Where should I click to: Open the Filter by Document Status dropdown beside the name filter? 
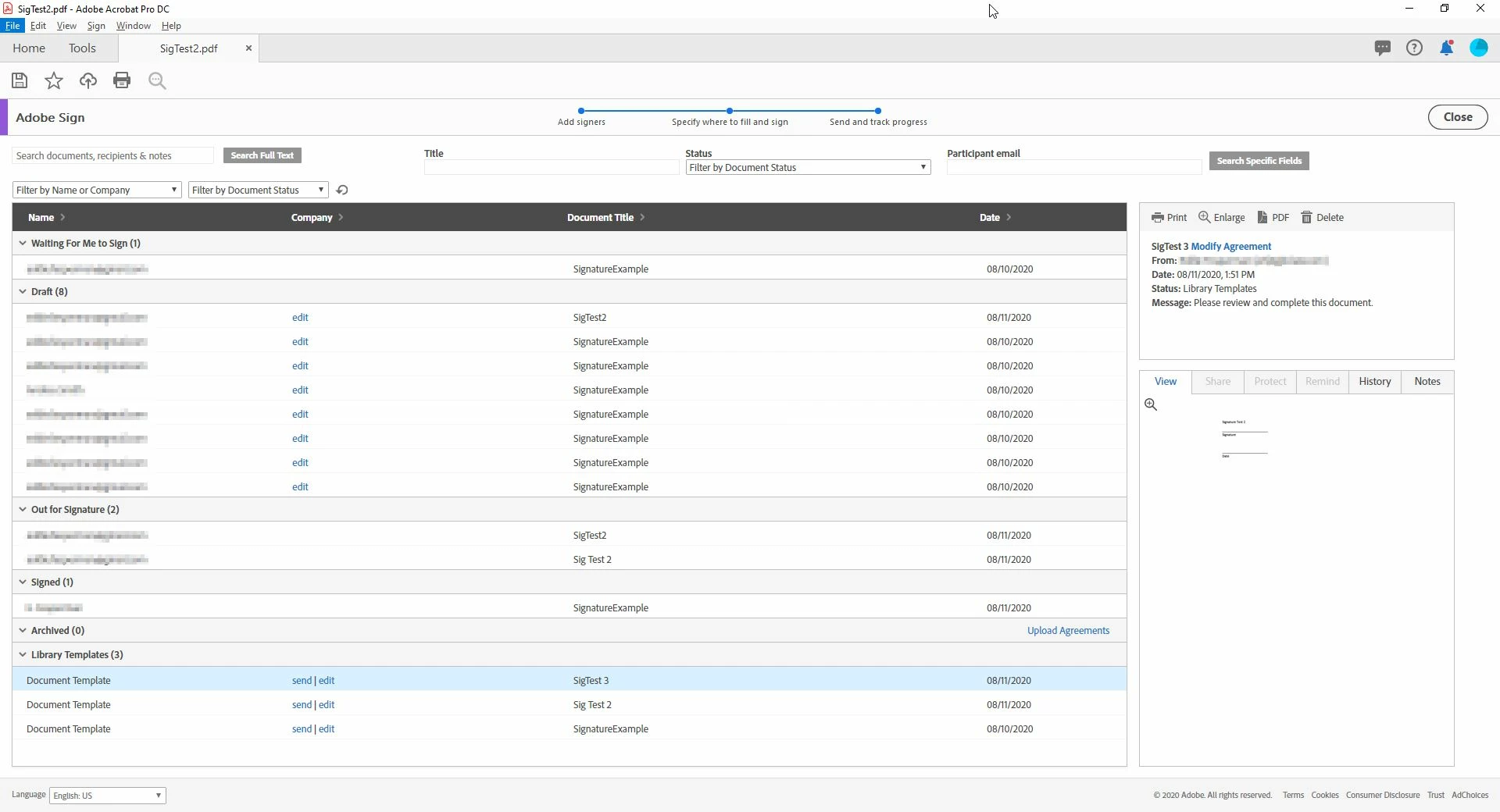coord(258,190)
